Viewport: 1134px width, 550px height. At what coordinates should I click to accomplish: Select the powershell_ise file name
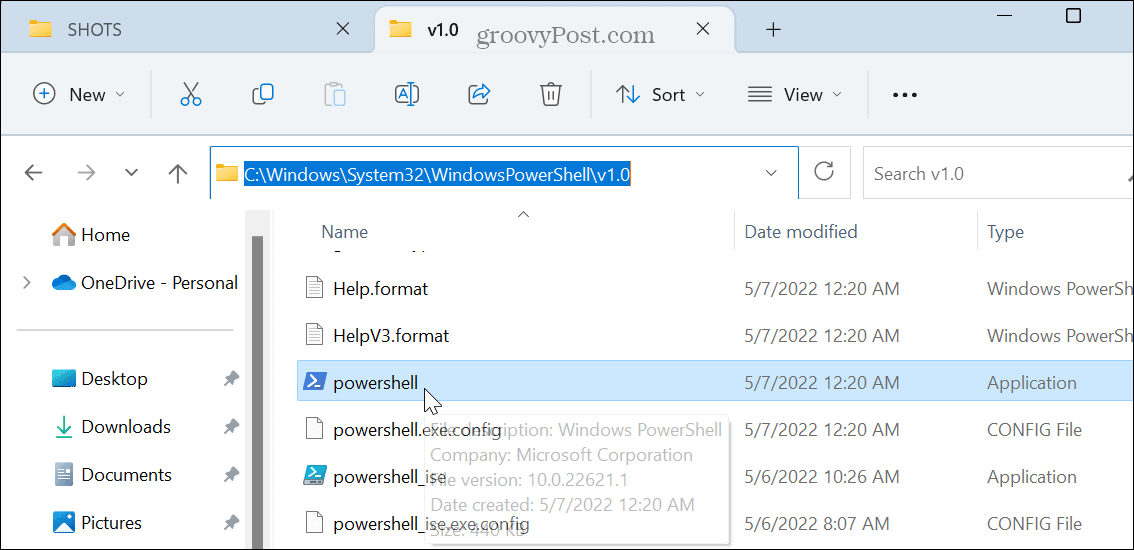pos(389,477)
